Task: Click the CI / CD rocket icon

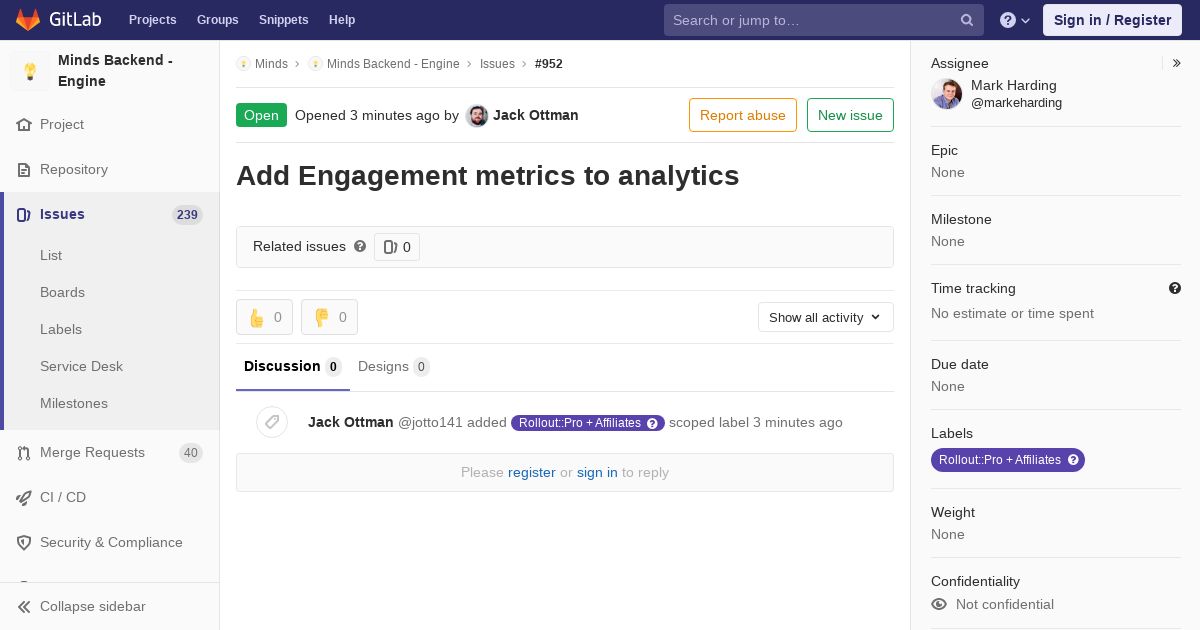Action: (24, 498)
